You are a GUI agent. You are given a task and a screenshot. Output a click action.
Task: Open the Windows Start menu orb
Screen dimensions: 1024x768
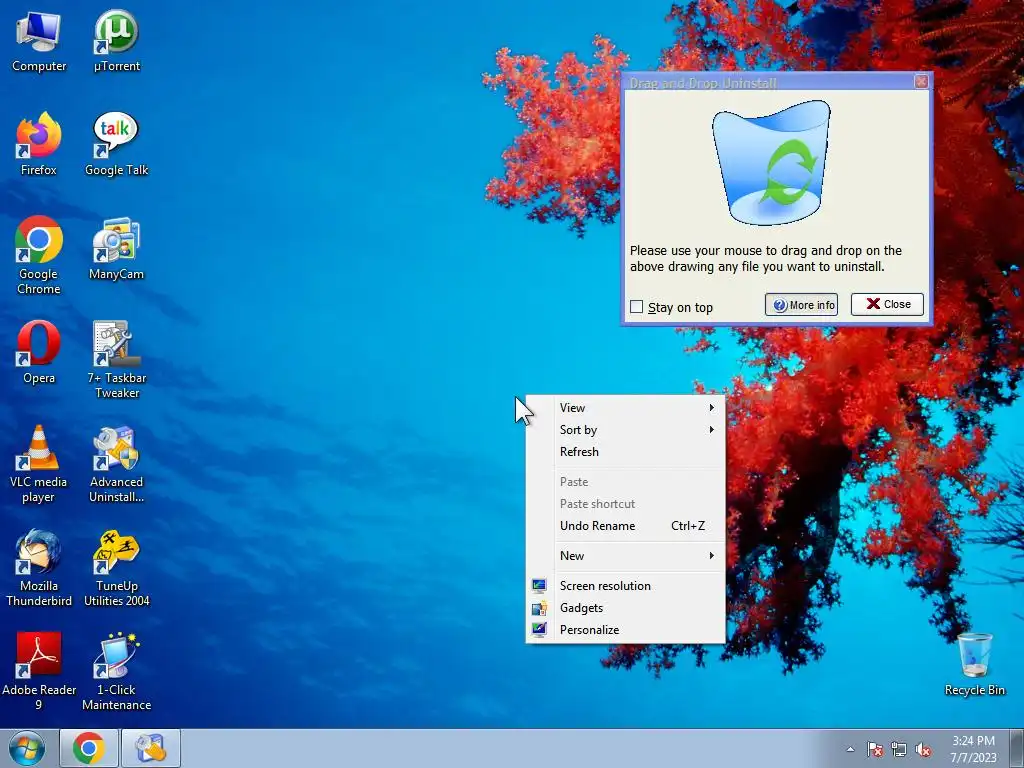click(x=27, y=748)
